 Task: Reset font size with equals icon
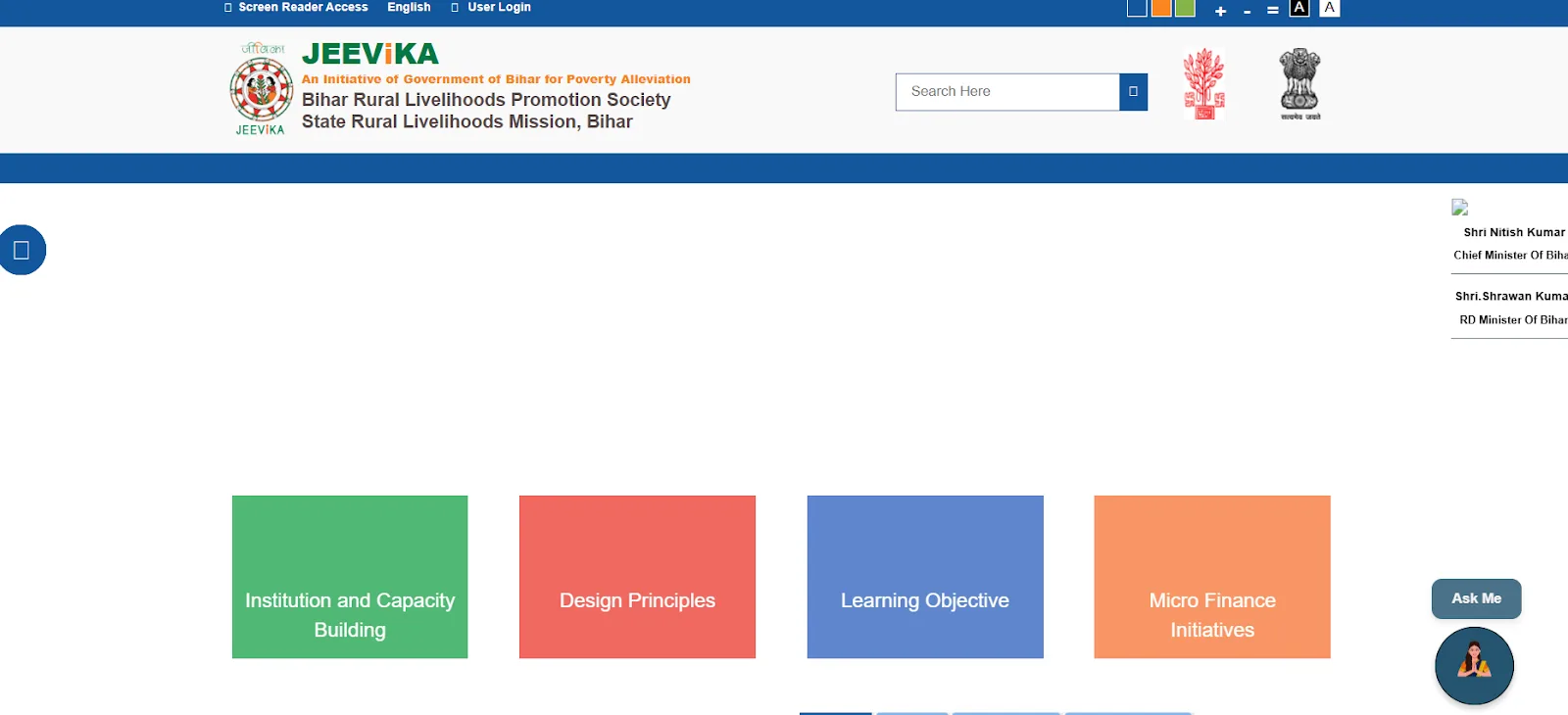[x=1272, y=11]
